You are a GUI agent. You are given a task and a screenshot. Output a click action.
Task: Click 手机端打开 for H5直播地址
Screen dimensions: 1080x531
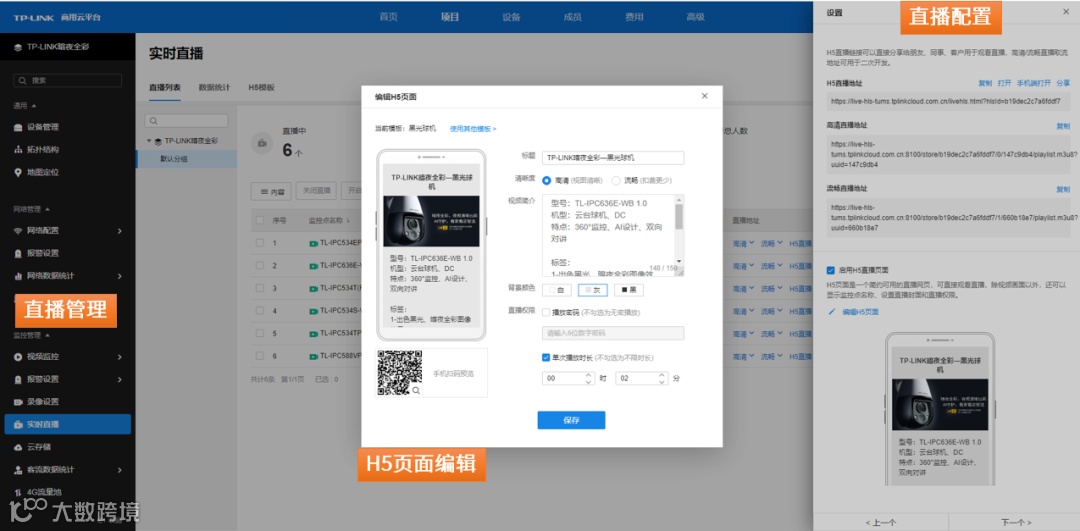[x=1035, y=83]
